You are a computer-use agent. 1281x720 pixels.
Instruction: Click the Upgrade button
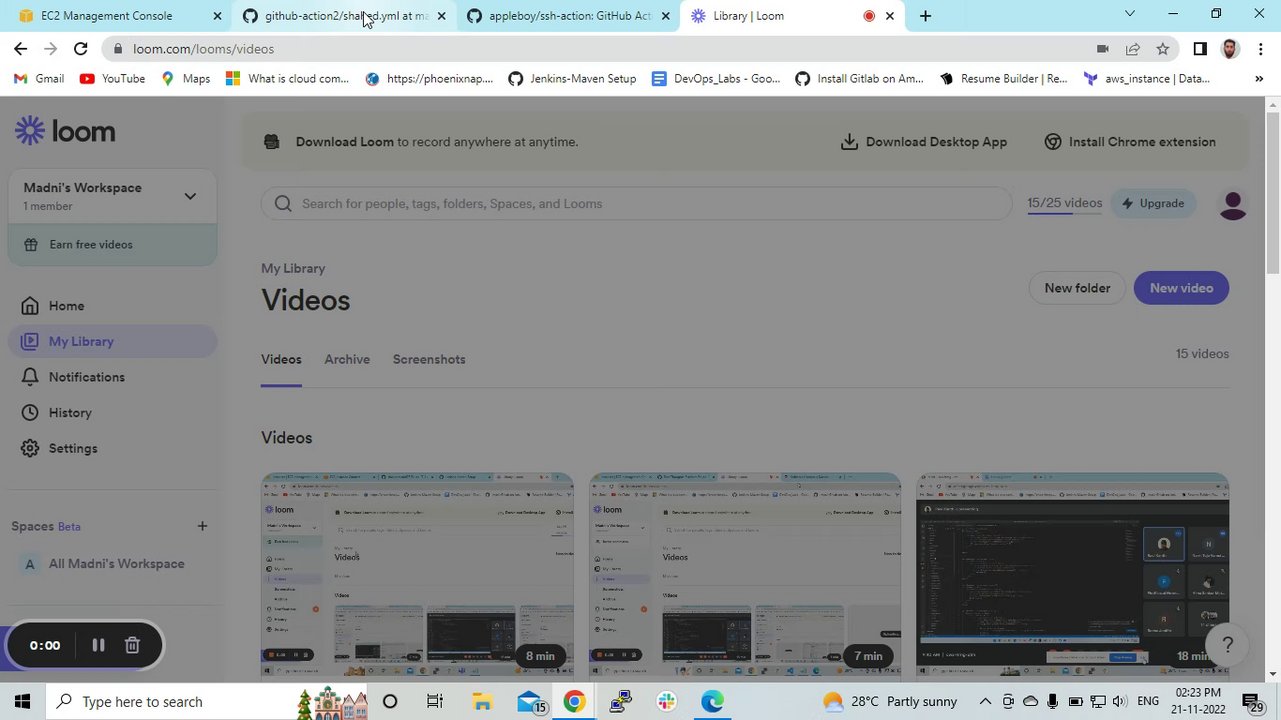click(1153, 203)
